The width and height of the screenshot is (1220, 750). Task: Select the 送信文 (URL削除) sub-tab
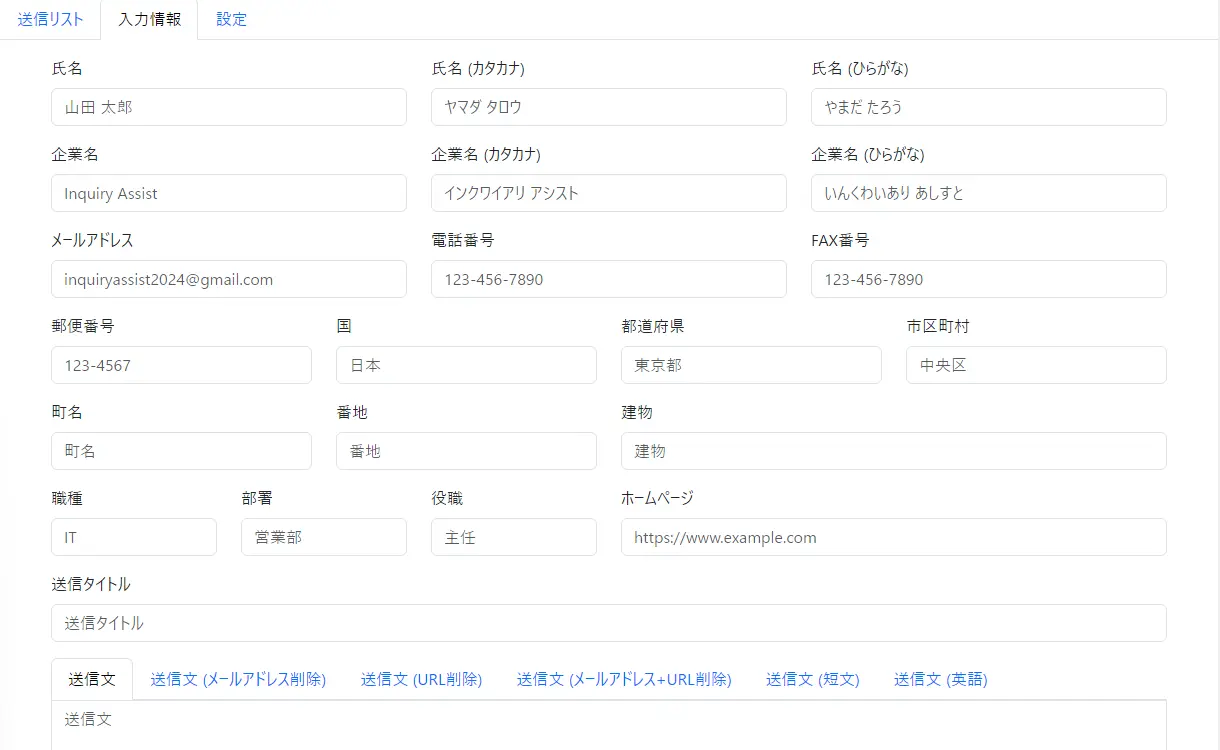pos(421,679)
